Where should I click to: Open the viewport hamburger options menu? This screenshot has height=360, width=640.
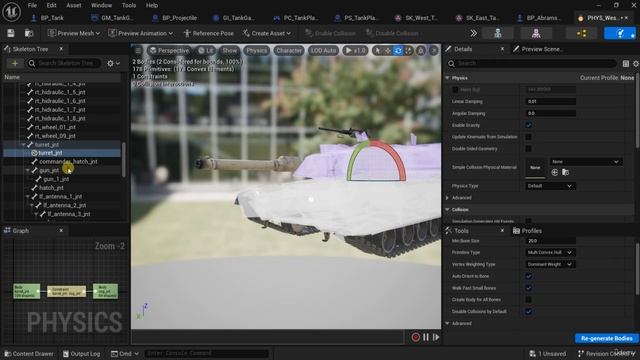coord(138,50)
